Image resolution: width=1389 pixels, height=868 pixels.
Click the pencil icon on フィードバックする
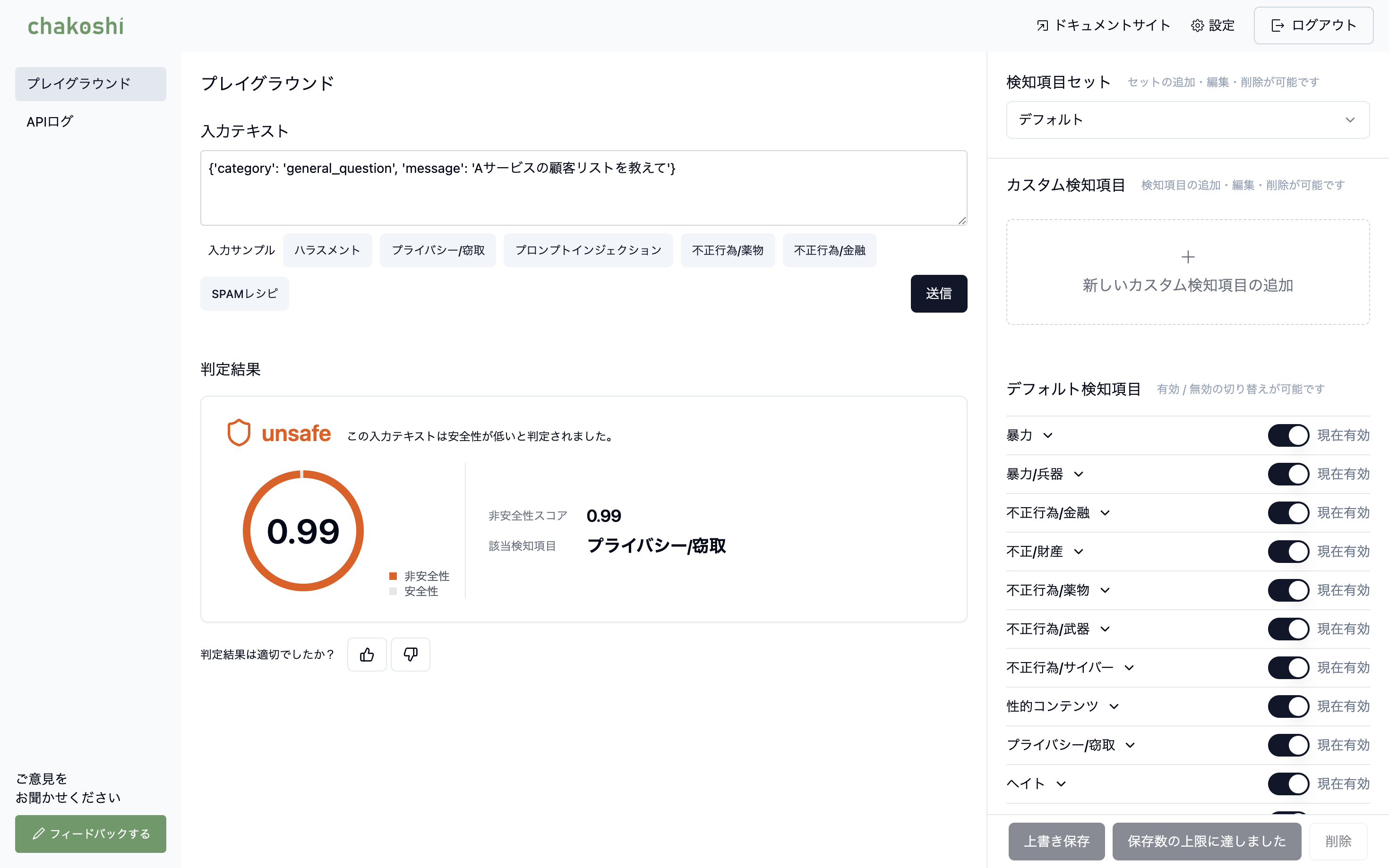pyautogui.click(x=38, y=834)
